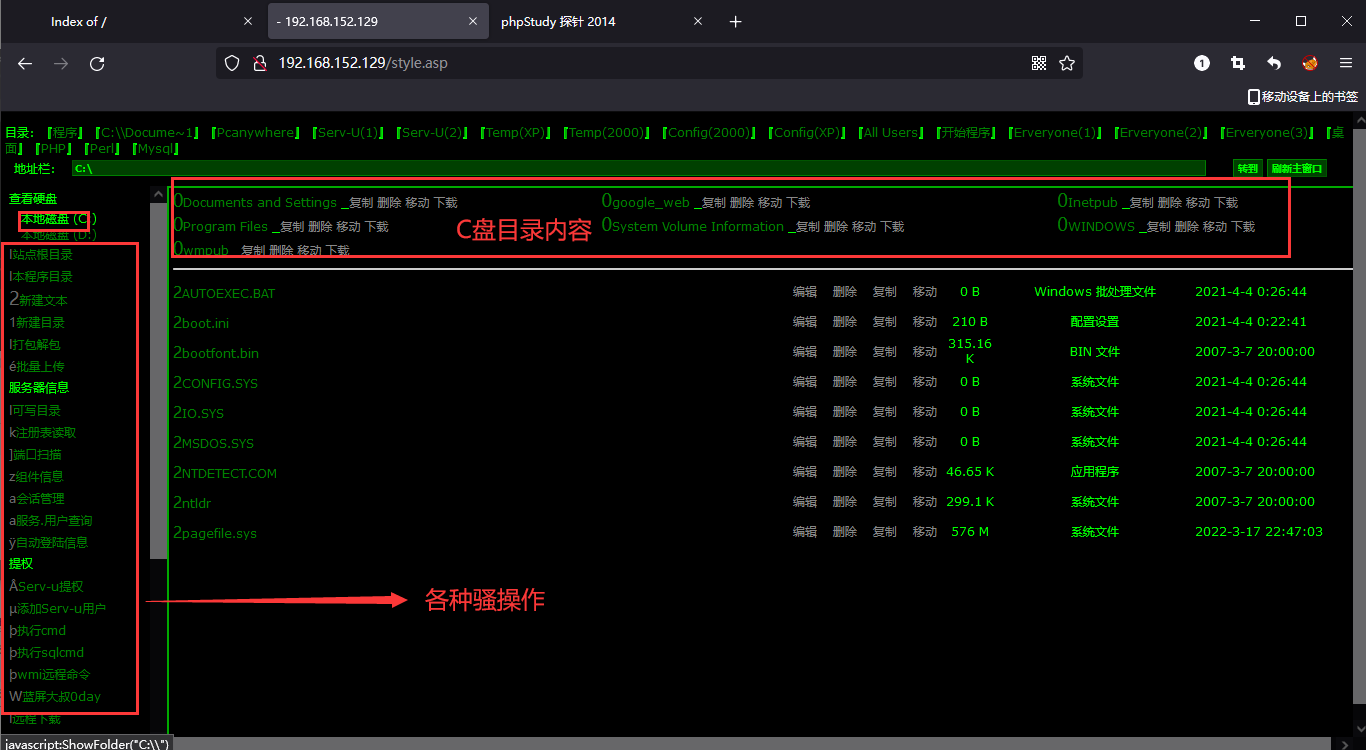Screen dimensions: 1366x750
Task: Start 批量上传 batch upload
Action: pos(35,365)
